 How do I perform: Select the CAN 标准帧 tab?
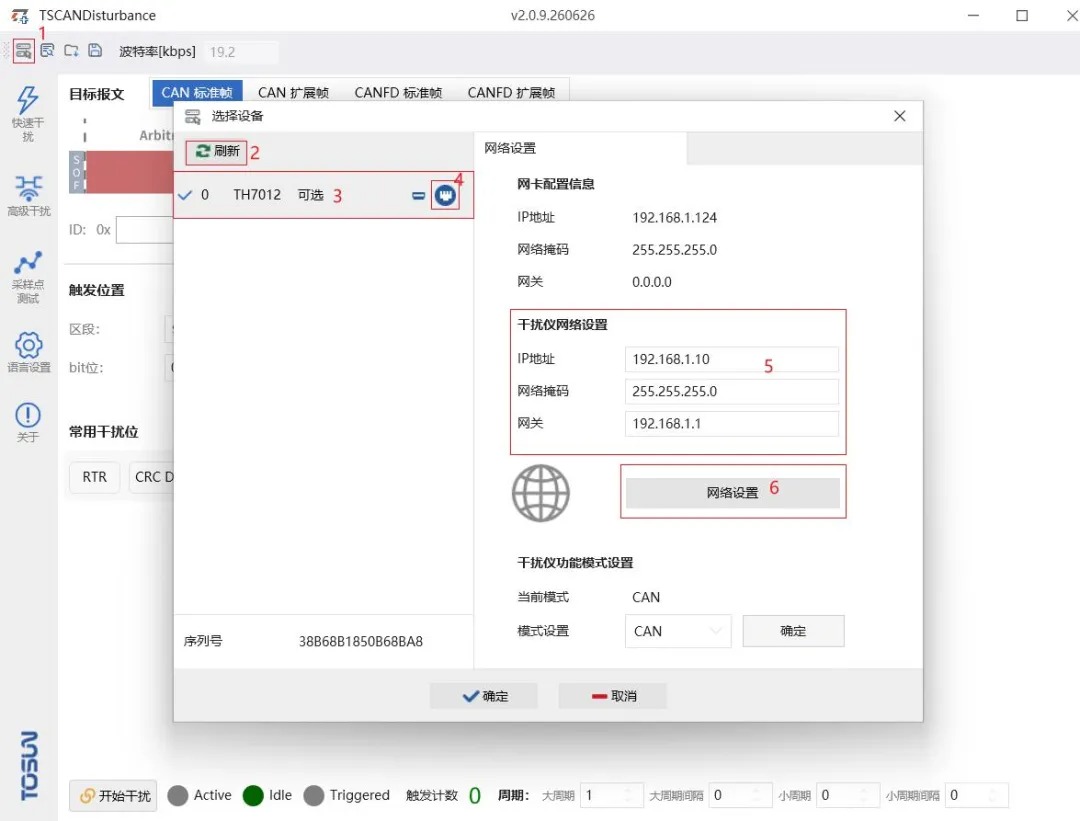(x=197, y=92)
